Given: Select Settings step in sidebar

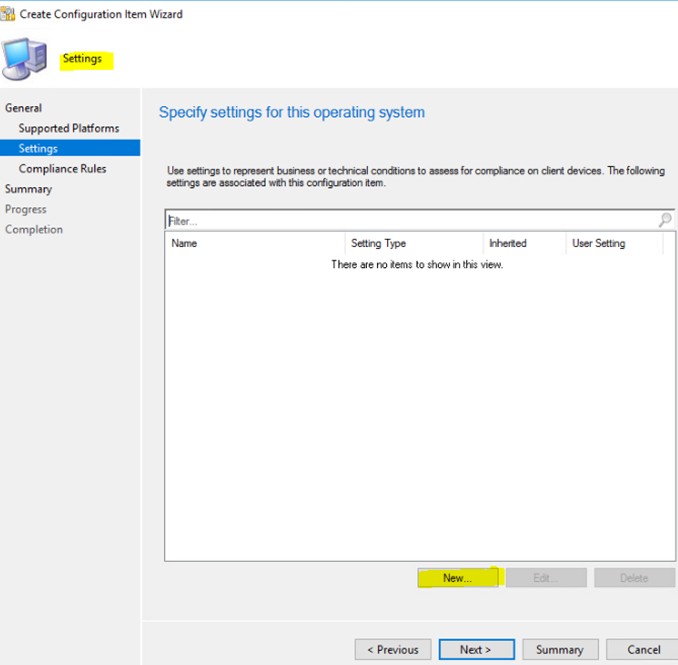Looking at the screenshot, I should pyautogui.click(x=70, y=148).
